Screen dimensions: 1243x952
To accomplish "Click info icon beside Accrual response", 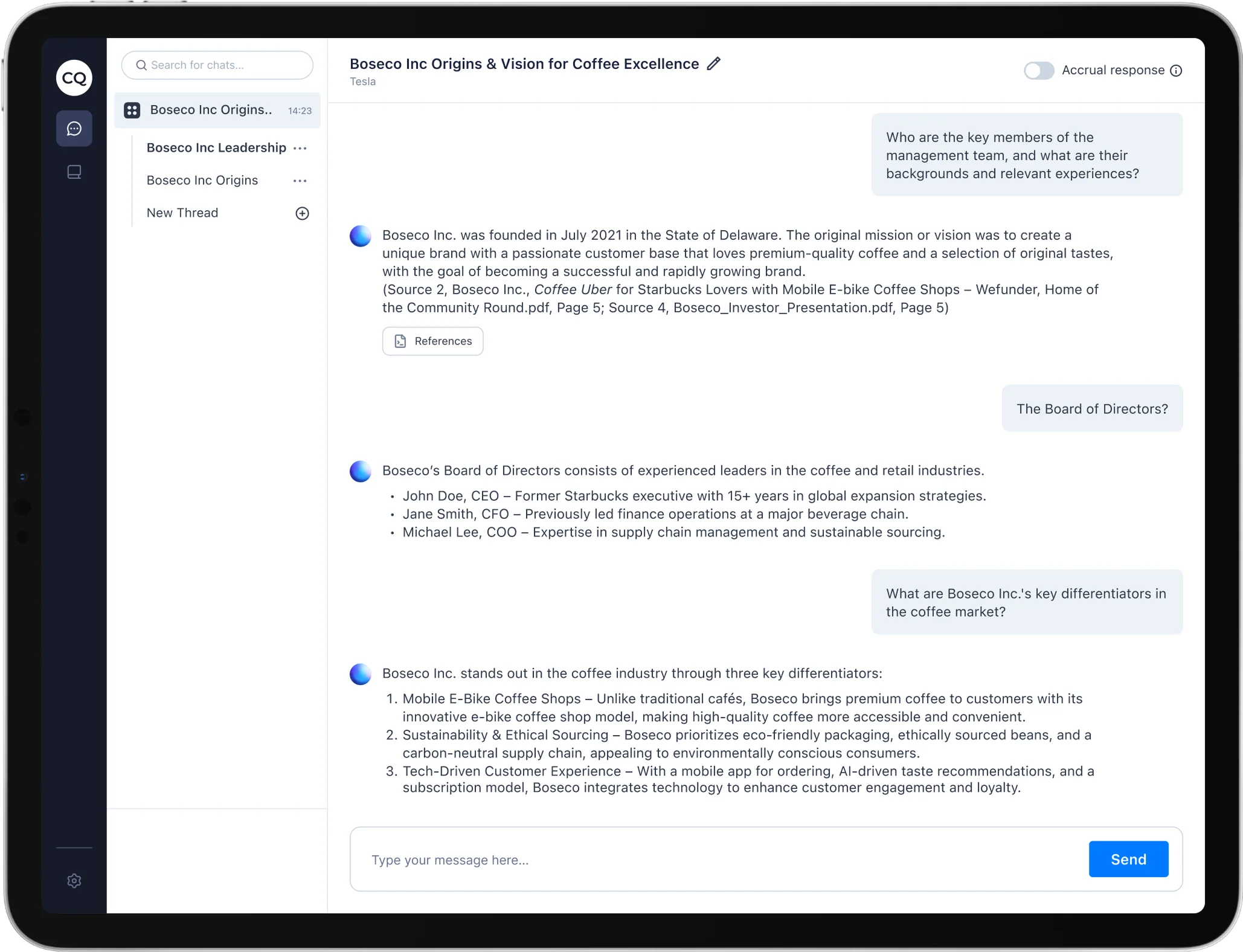I will tap(1176, 71).
